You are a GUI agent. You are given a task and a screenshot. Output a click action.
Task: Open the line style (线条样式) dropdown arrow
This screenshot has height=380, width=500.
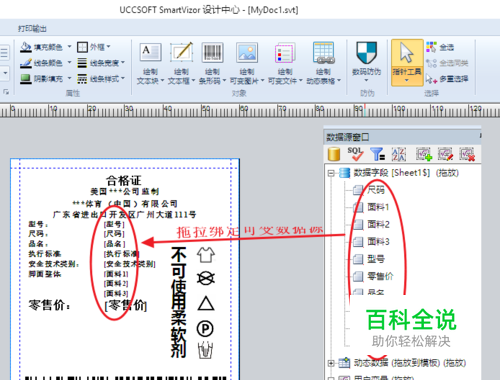[123, 78]
